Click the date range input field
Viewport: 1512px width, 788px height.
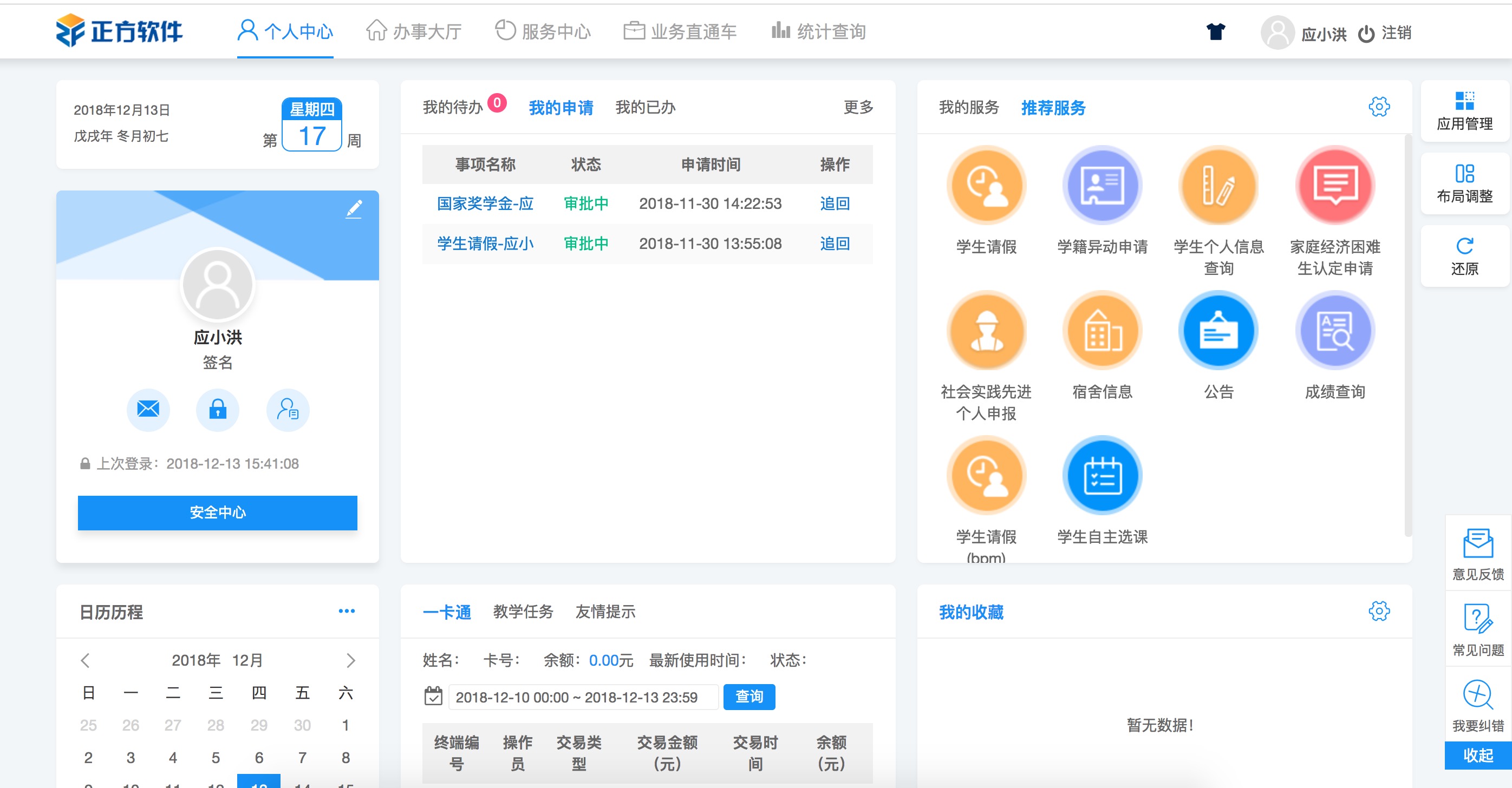click(x=583, y=697)
